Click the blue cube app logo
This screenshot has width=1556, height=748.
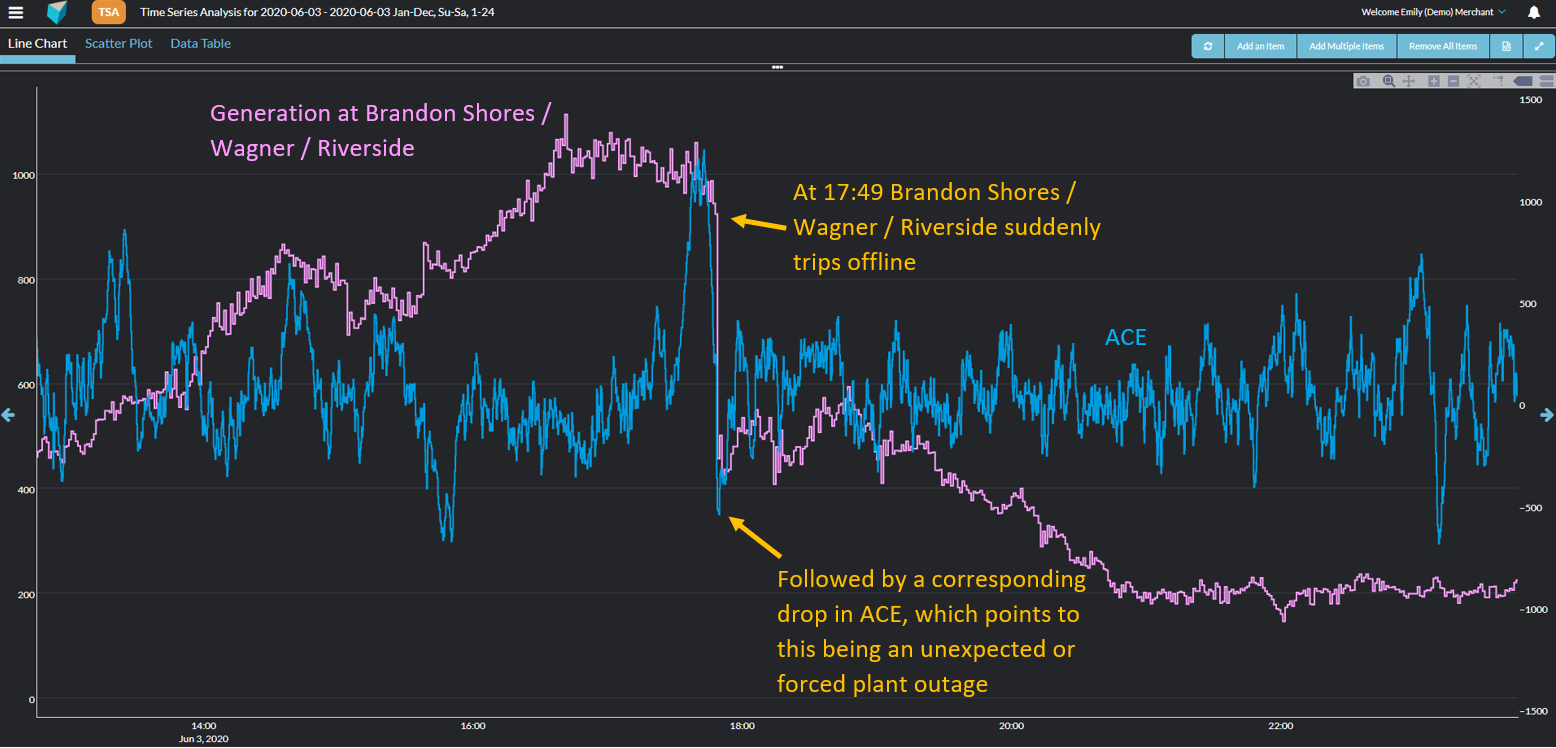57,13
